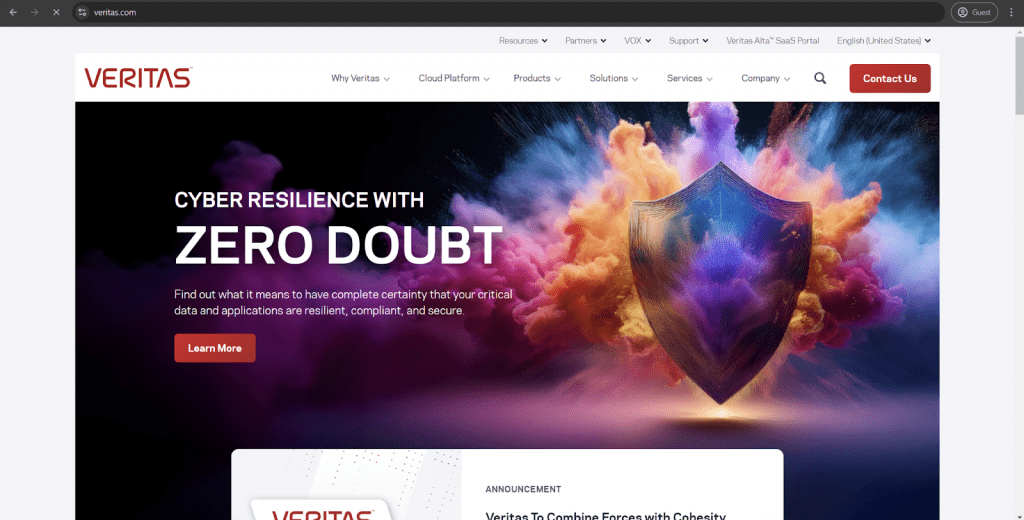Click the browser forward arrow
The width and height of the screenshot is (1024, 520).
coord(35,12)
